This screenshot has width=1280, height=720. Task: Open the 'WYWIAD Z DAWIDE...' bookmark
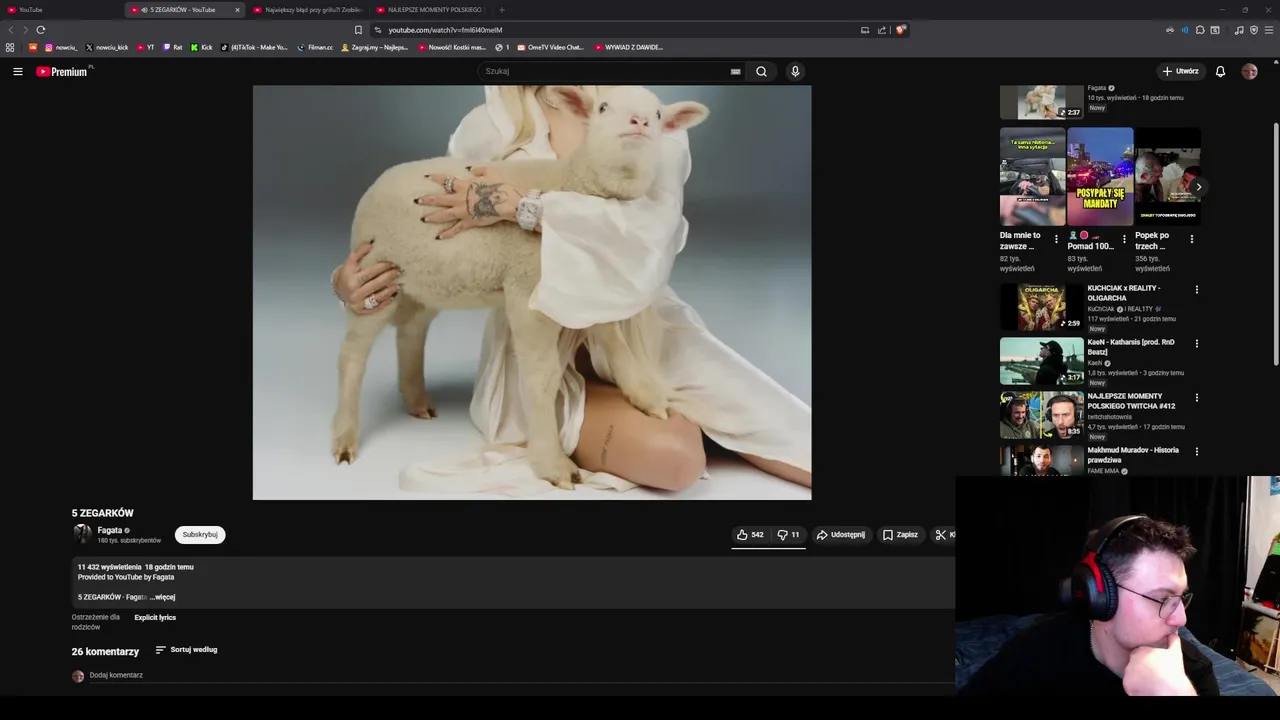click(x=629, y=47)
